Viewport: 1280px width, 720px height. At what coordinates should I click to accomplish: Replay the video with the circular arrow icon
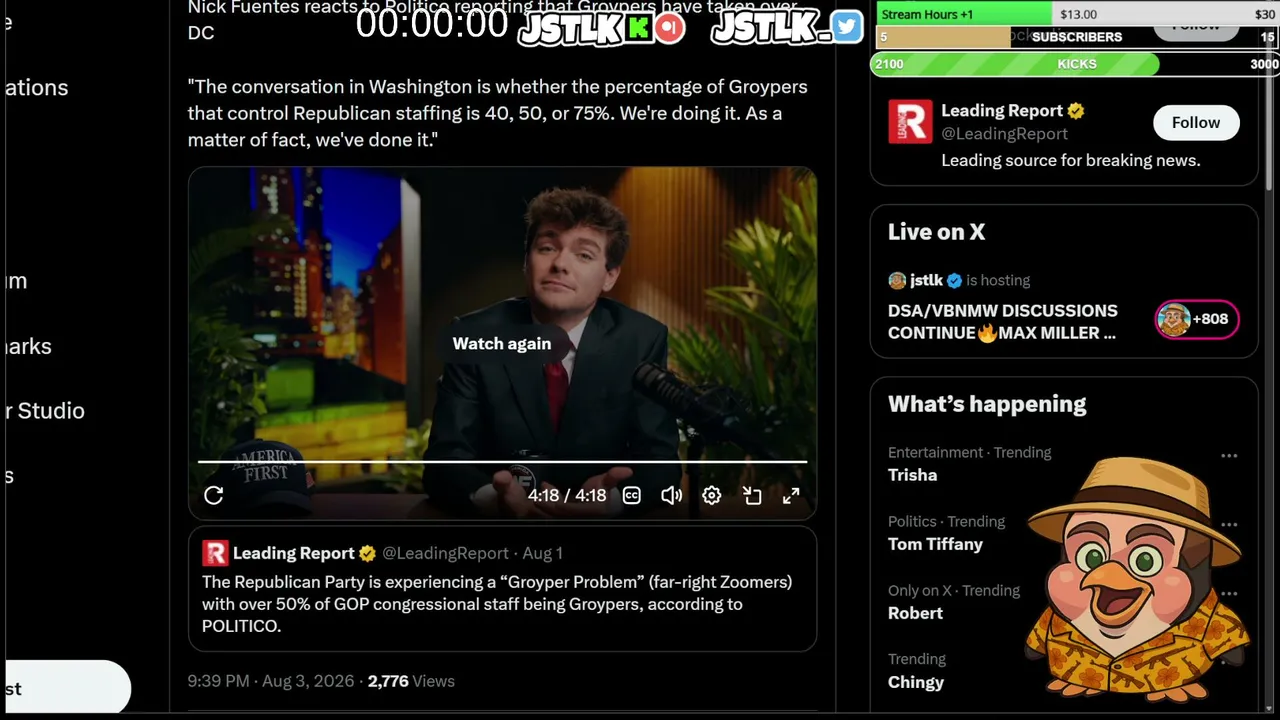pos(213,495)
